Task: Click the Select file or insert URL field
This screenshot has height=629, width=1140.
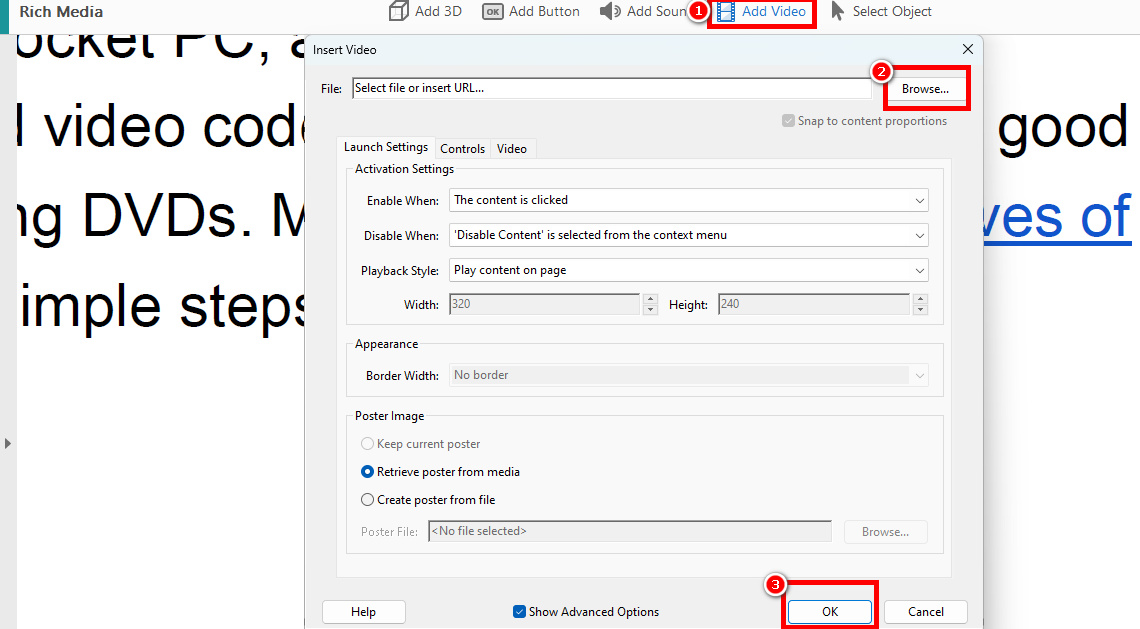Action: point(610,88)
